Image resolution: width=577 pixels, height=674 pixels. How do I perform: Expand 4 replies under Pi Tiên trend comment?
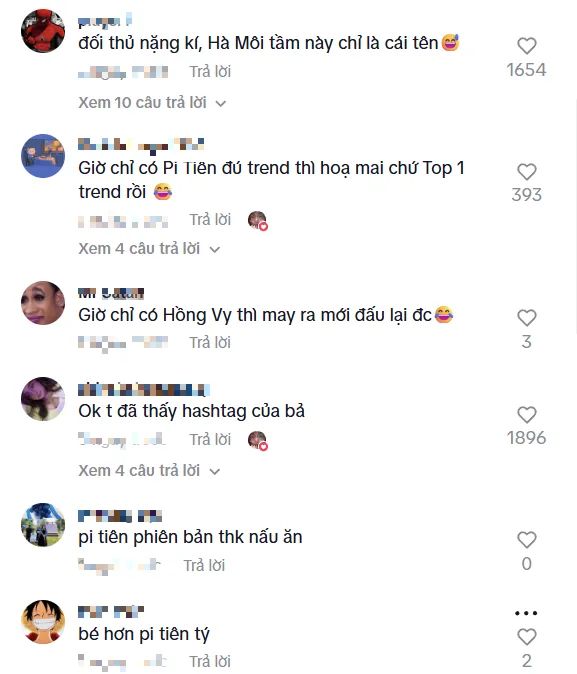point(149,248)
